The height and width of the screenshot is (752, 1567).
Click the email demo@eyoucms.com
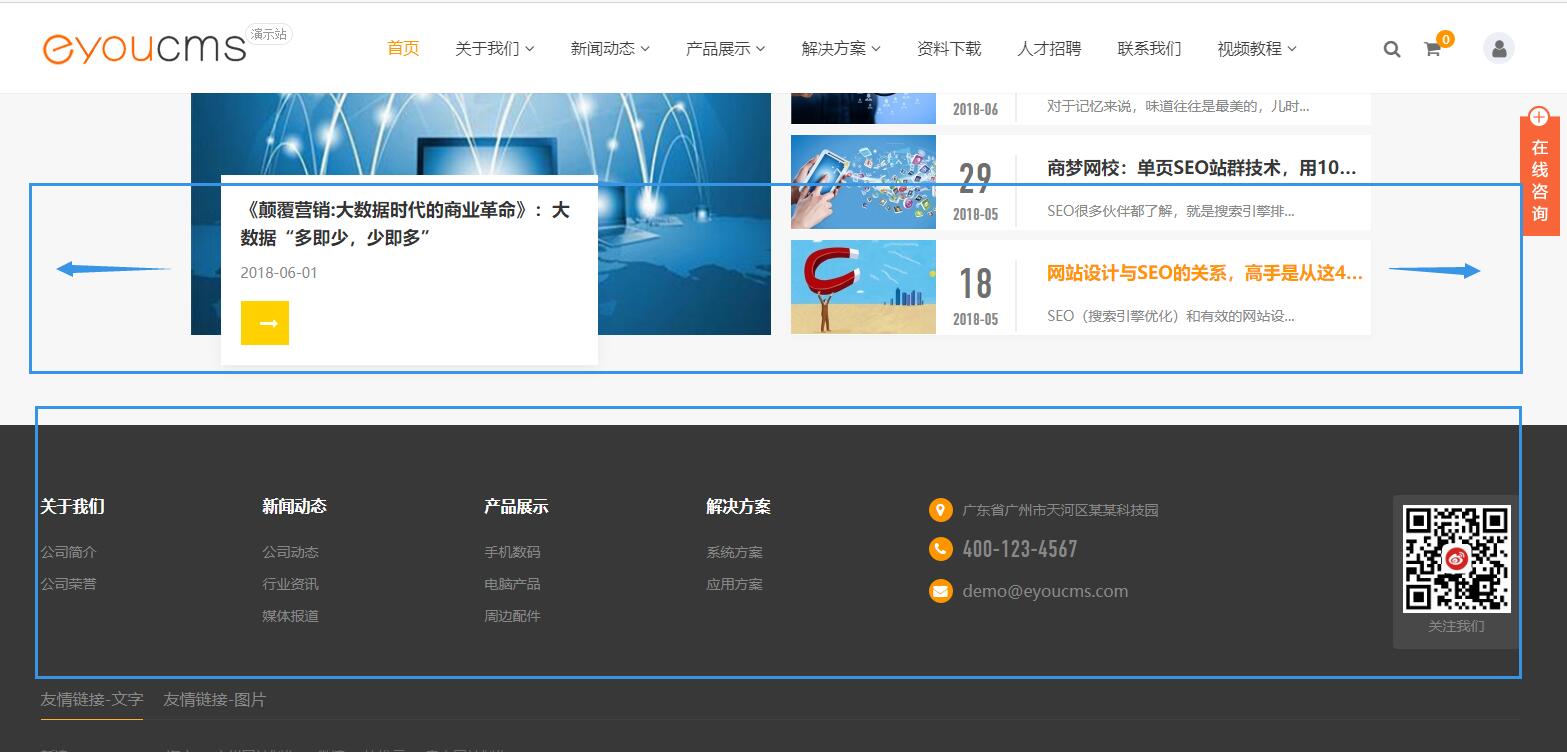(x=1045, y=591)
